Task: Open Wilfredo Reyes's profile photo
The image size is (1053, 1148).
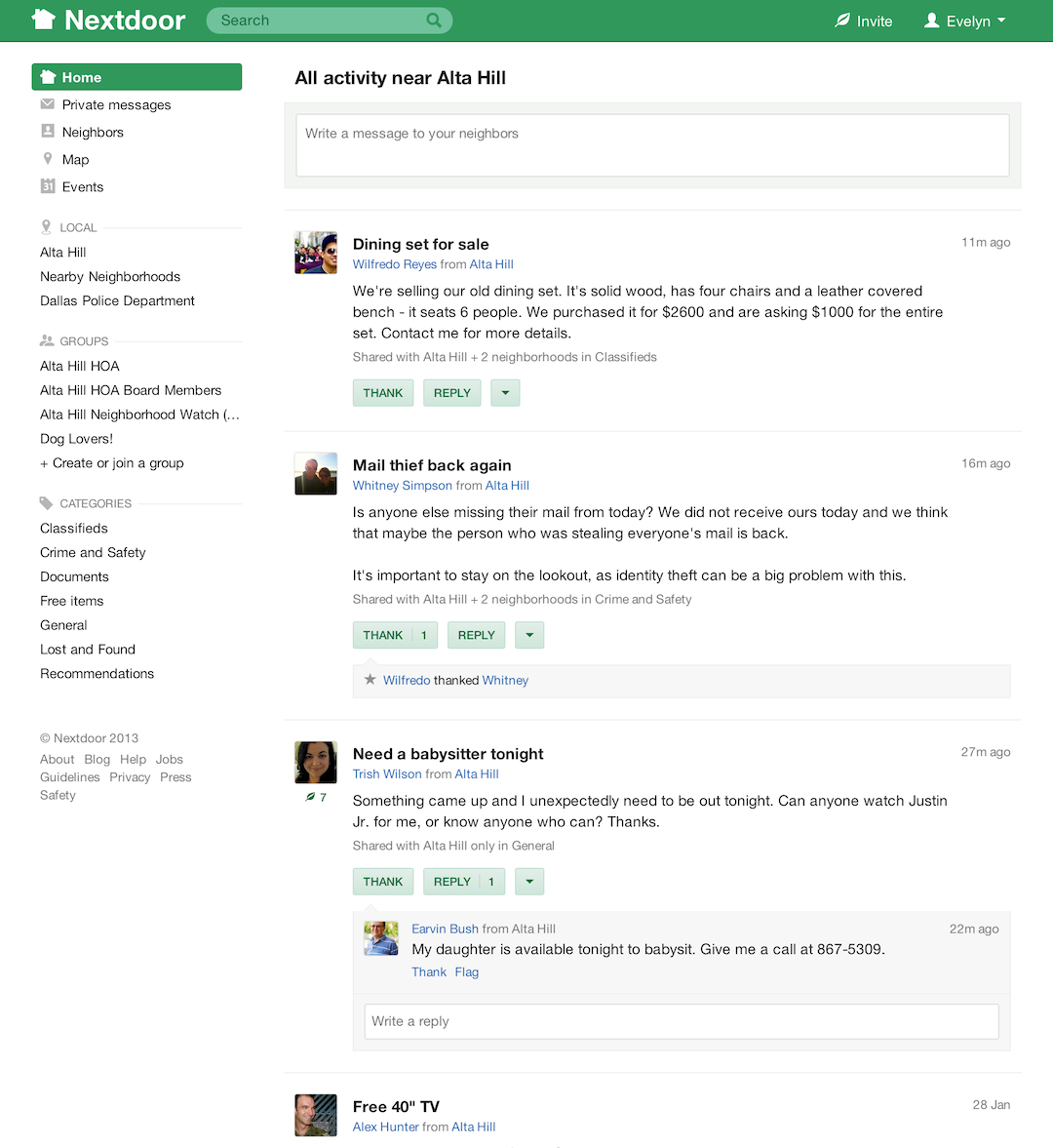Action: coord(316,253)
